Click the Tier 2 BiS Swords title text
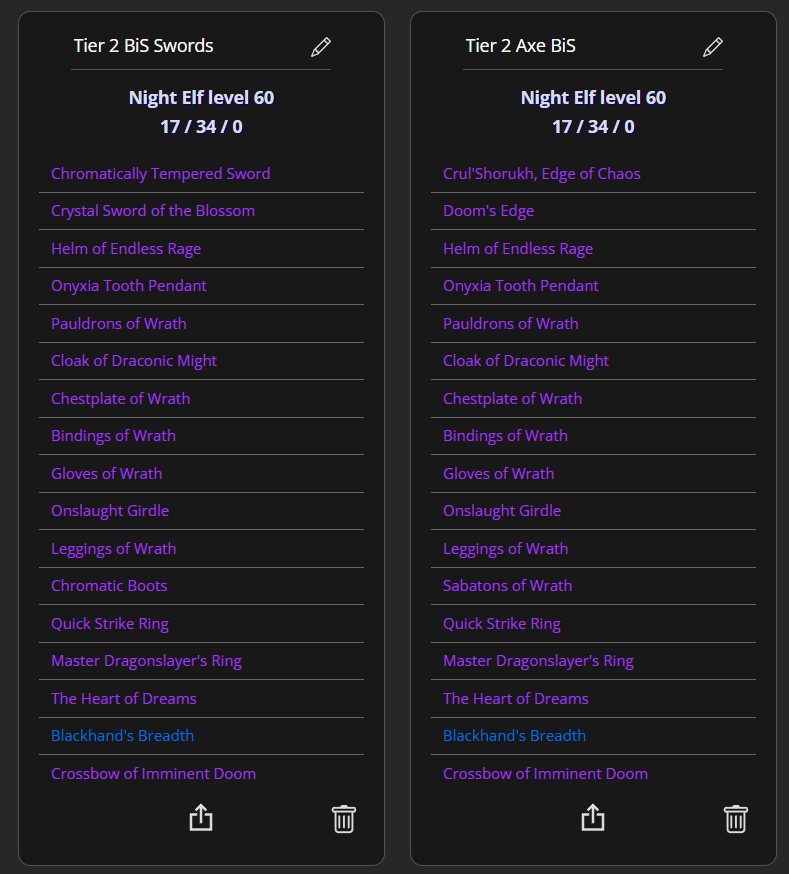This screenshot has width=789, height=874. pos(143,46)
